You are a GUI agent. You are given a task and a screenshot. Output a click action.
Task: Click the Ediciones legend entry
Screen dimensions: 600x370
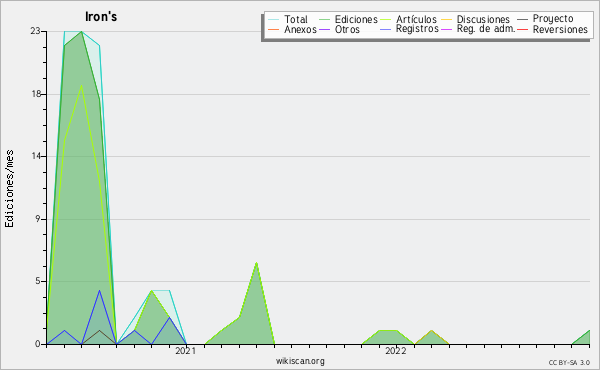tap(356, 19)
